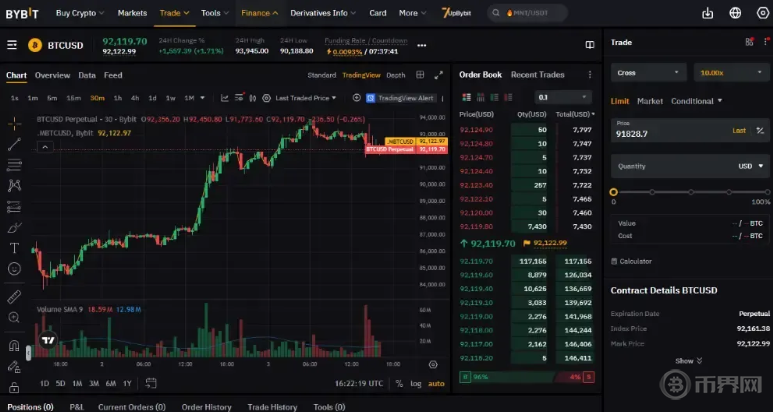Toggle auto scale on chart
This screenshot has height=412, width=773.
pos(436,383)
